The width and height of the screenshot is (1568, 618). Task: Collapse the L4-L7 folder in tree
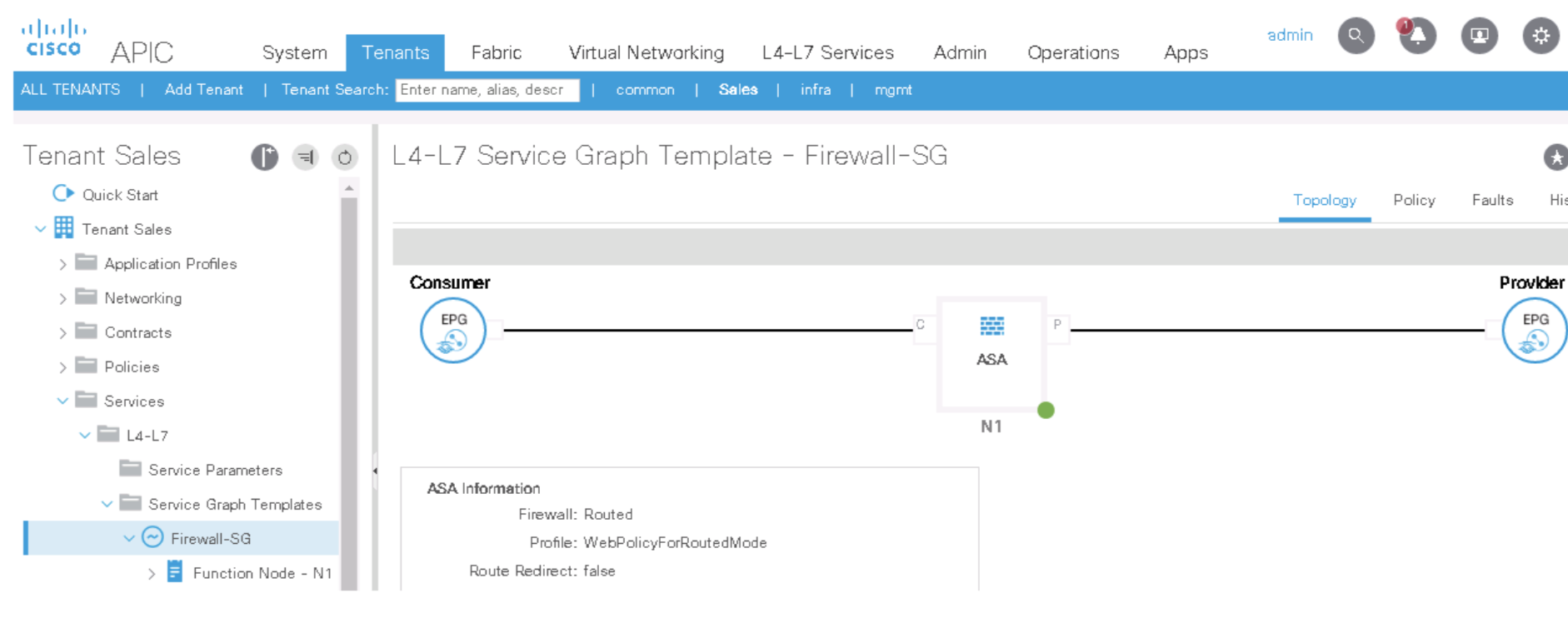point(85,436)
